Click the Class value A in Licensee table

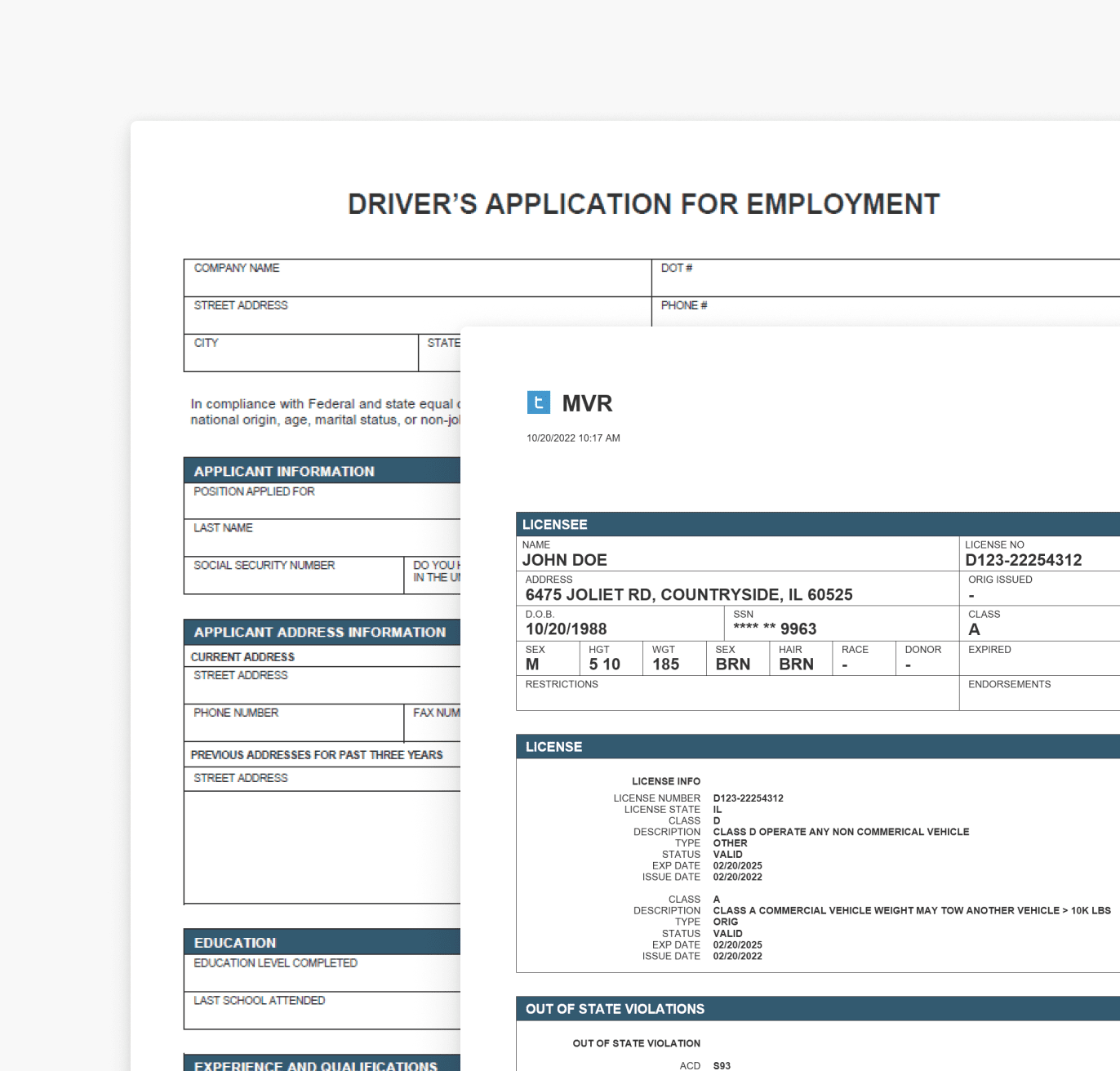tap(974, 629)
